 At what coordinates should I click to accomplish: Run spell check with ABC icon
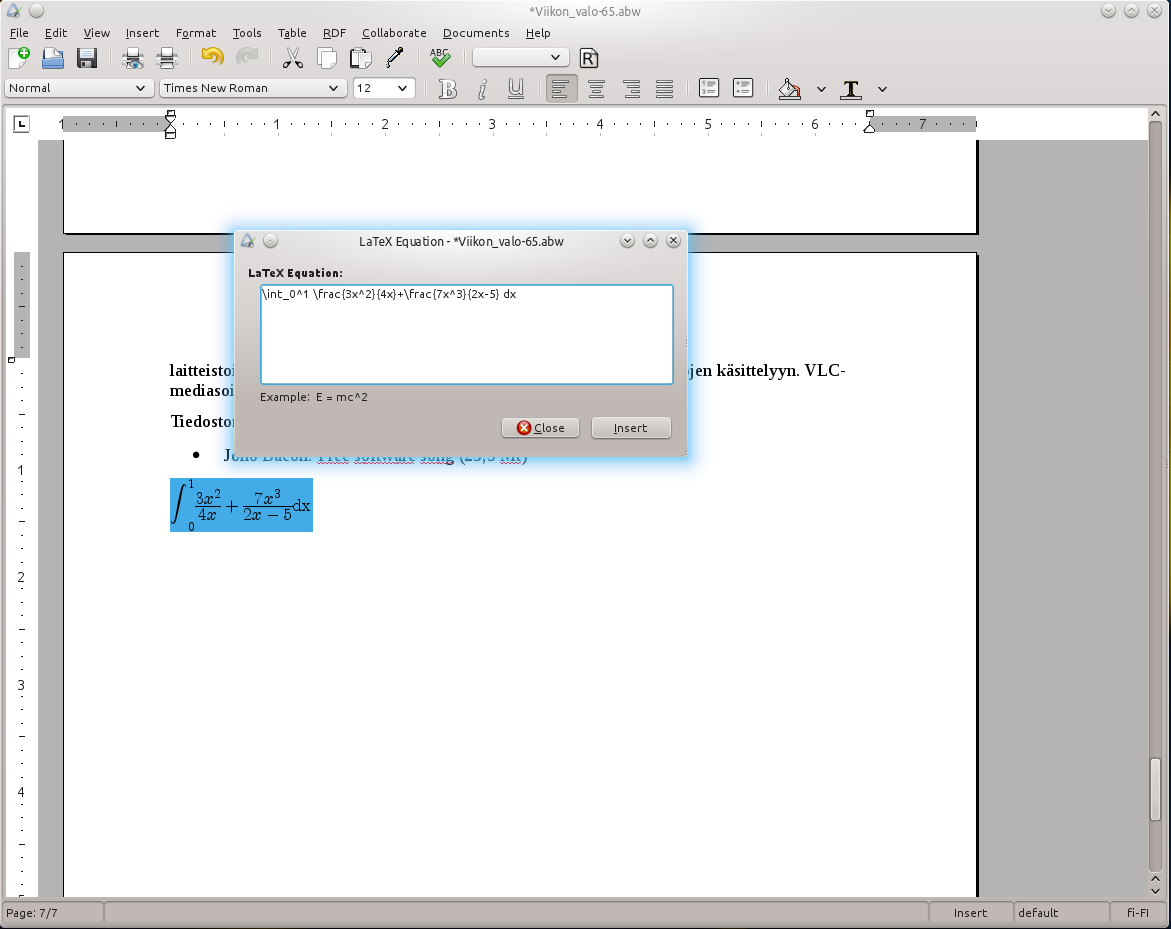pyautogui.click(x=441, y=58)
